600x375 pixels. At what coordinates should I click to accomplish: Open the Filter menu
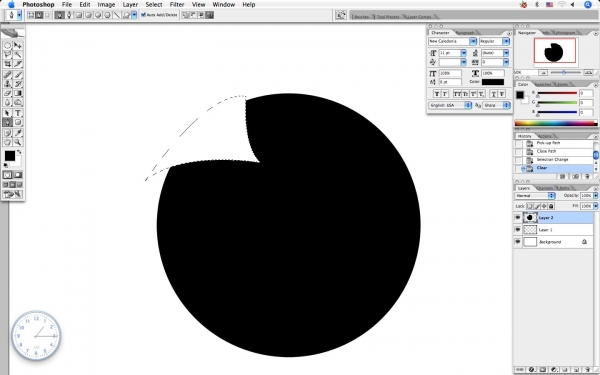(177, 5)
